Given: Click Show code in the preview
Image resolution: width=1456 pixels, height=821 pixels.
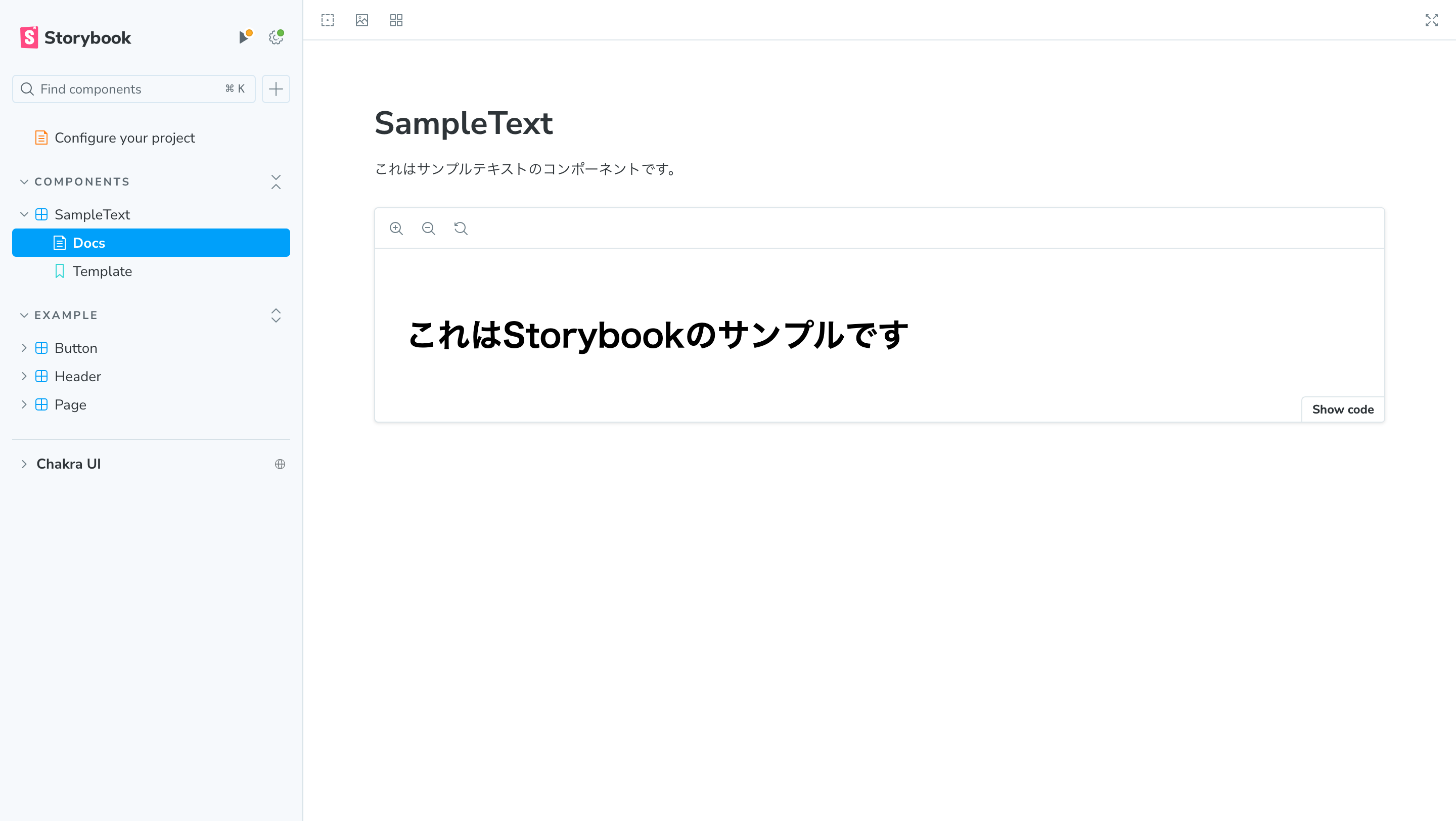Looking at the screenshot, I should click(x=1342, y=409).
